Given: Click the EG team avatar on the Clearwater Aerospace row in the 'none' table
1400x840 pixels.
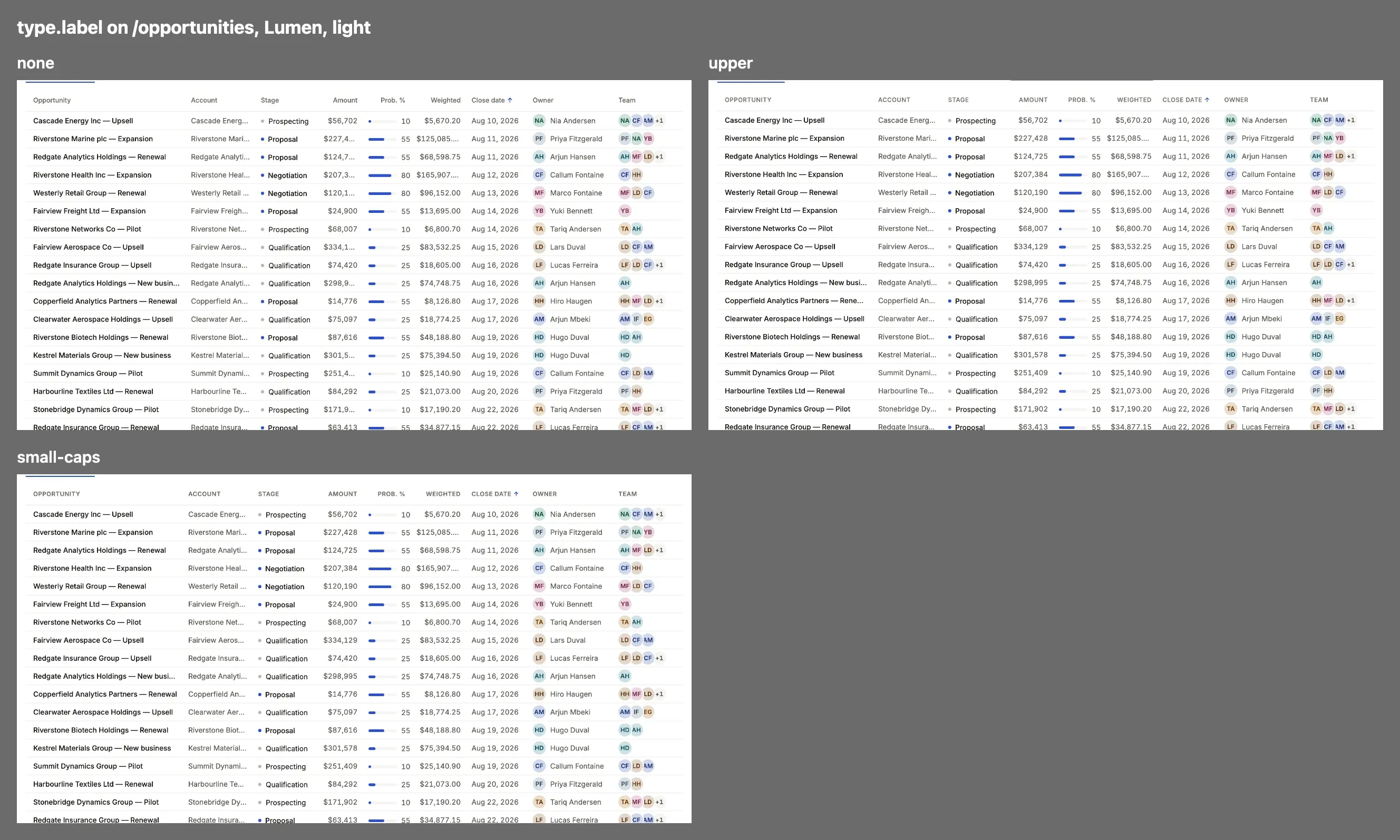Looking at the screenshot, I should coord(648,319).
